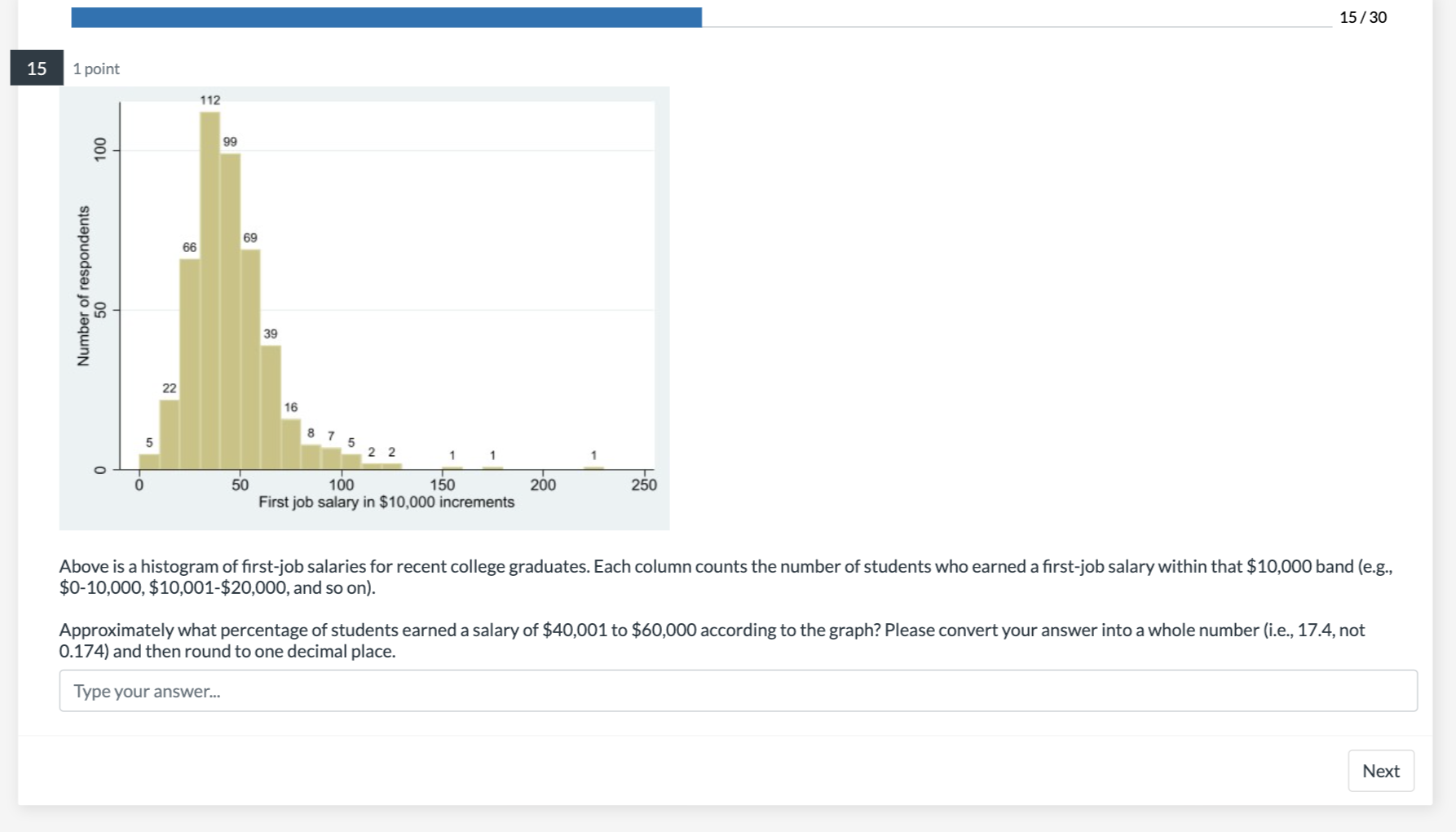Click the histogram bar labeled 99
This screenshot has height=832, width=1456.
click(230, 311)
